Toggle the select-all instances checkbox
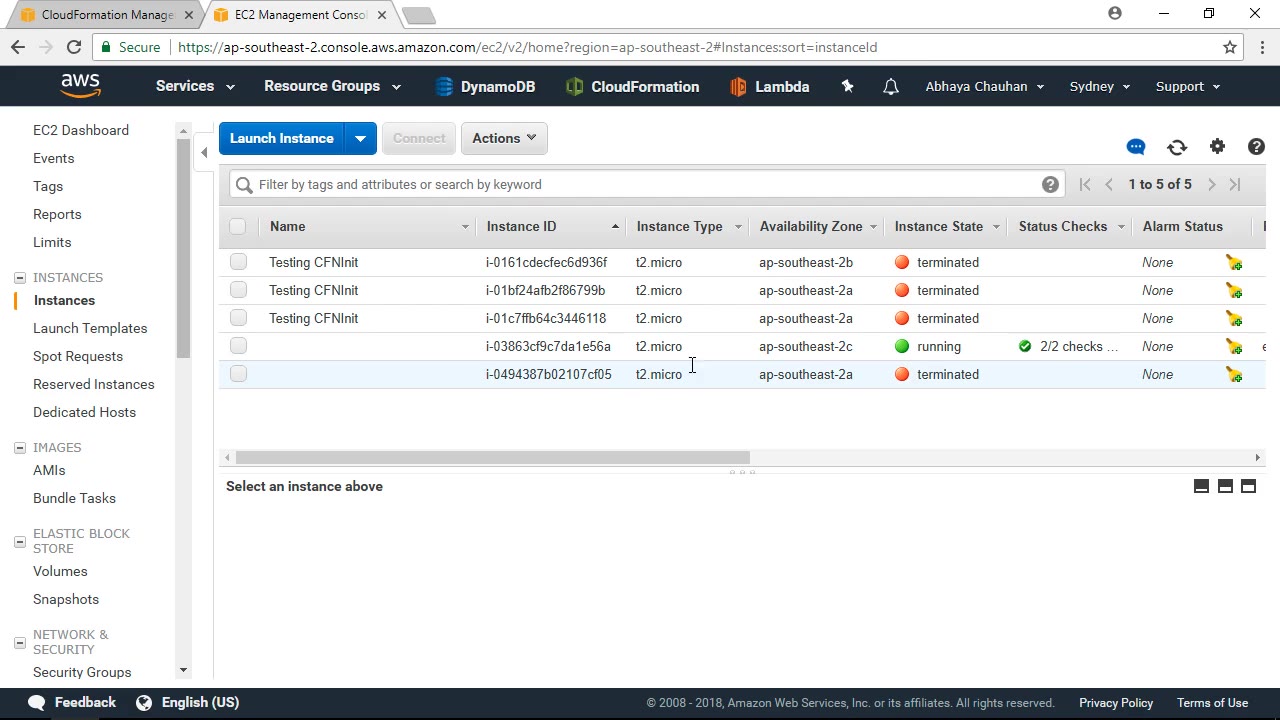 pos(238,226)
